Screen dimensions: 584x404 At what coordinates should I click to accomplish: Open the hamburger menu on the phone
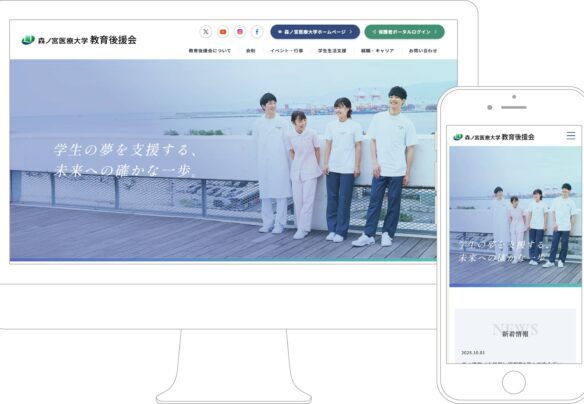571,136
